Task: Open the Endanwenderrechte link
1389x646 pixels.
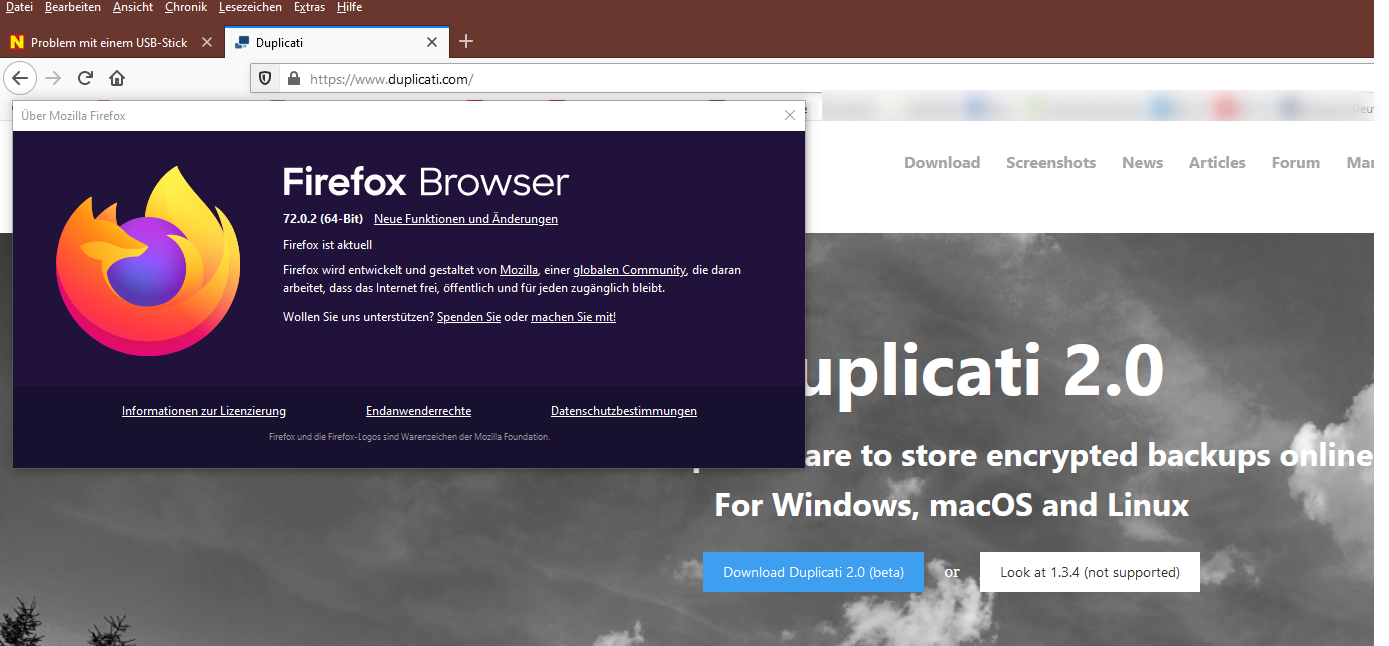Action: tap(418, 411)
